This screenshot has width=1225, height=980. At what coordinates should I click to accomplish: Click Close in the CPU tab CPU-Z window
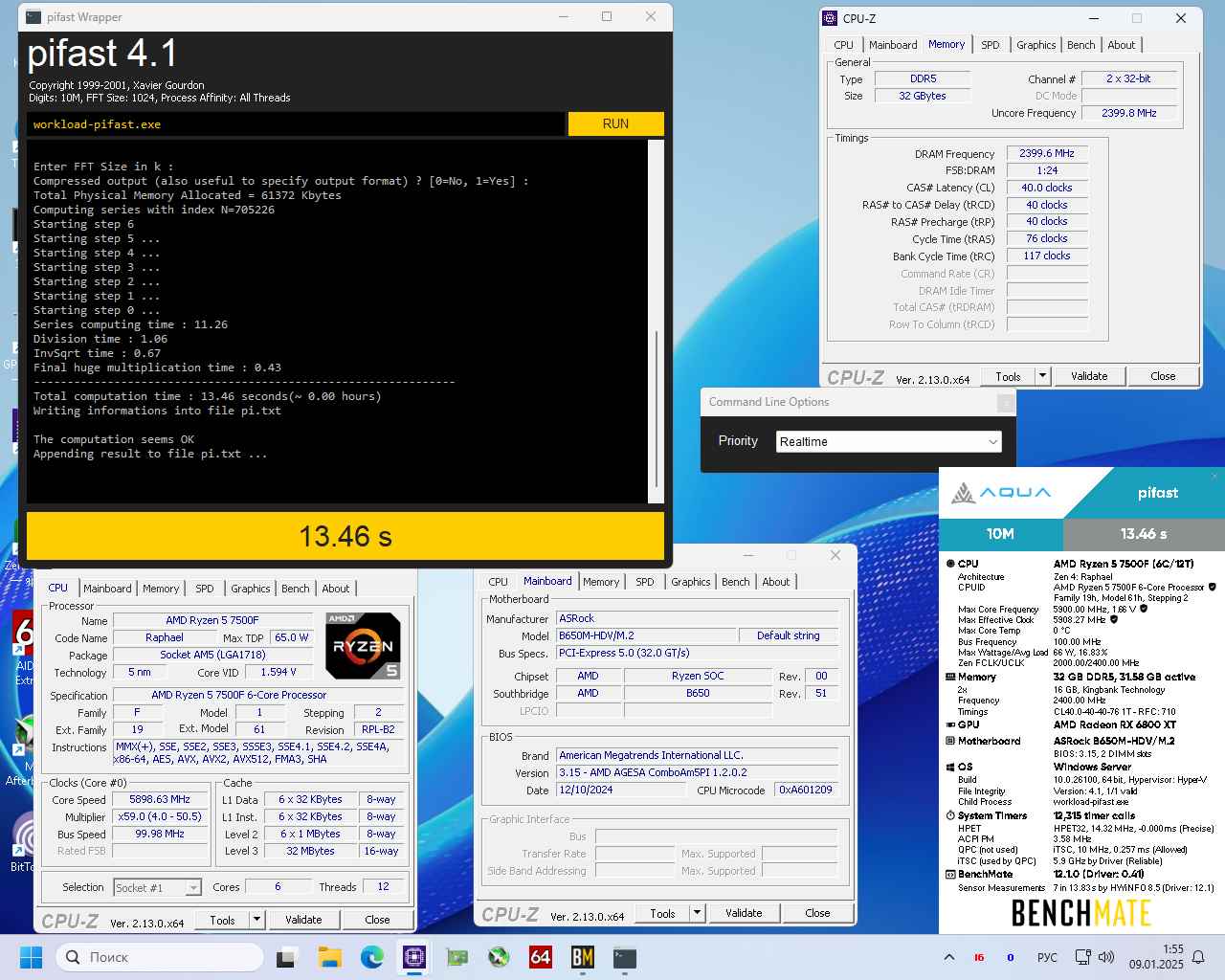(377, 920)
